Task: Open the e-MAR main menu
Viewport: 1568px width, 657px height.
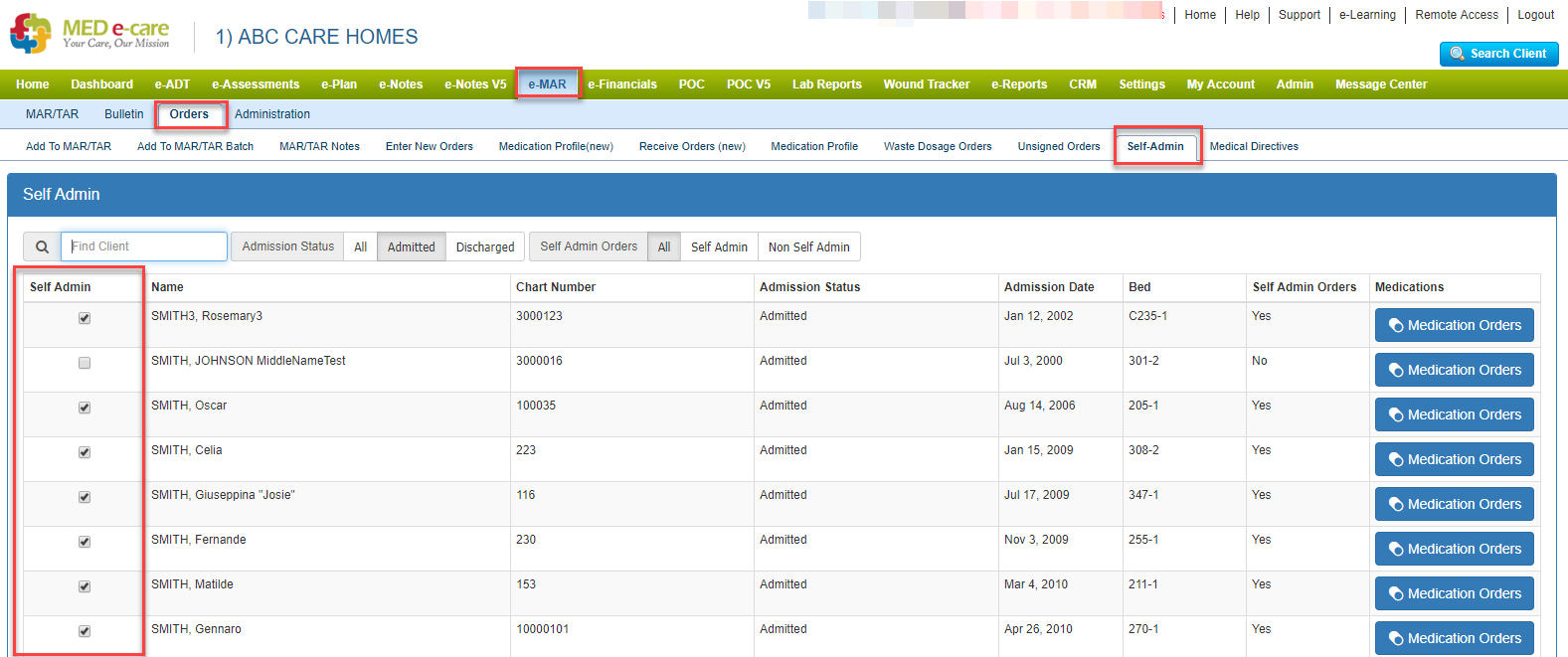Action: point(547,84)
